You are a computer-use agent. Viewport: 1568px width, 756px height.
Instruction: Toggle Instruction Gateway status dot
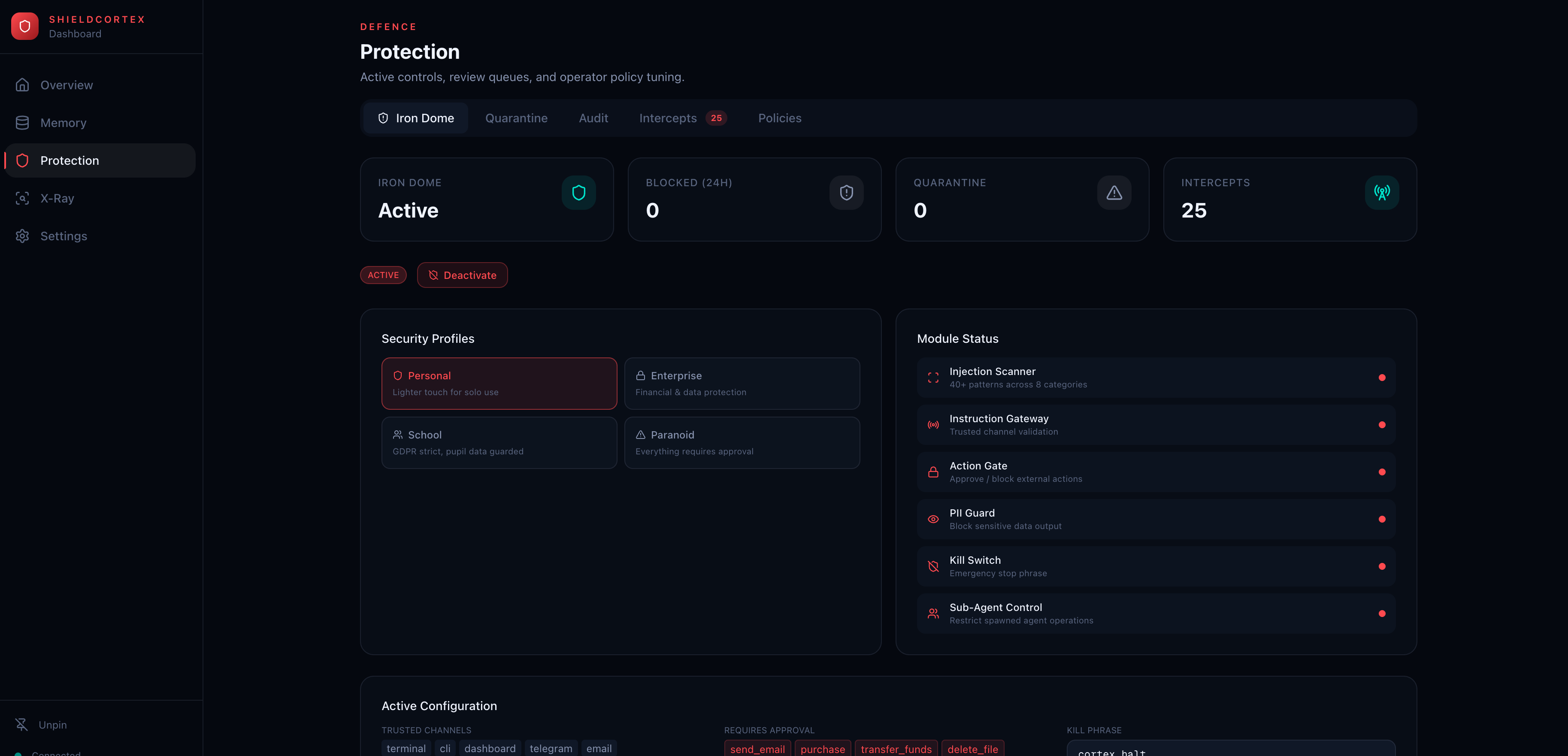tap(1382, 425)
